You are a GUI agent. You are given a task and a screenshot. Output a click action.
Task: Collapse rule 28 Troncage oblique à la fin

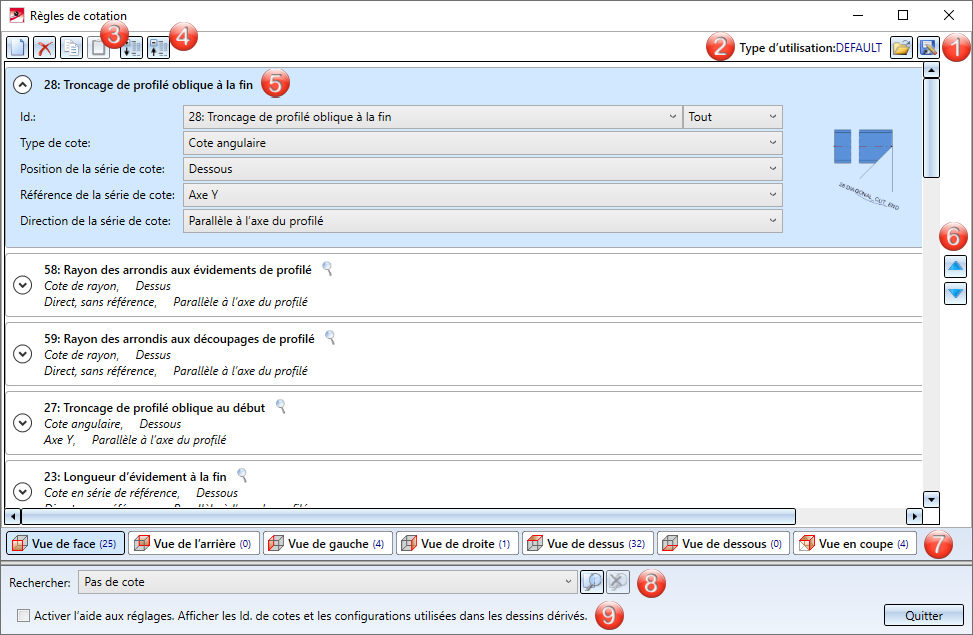click(x=23, y=84)
